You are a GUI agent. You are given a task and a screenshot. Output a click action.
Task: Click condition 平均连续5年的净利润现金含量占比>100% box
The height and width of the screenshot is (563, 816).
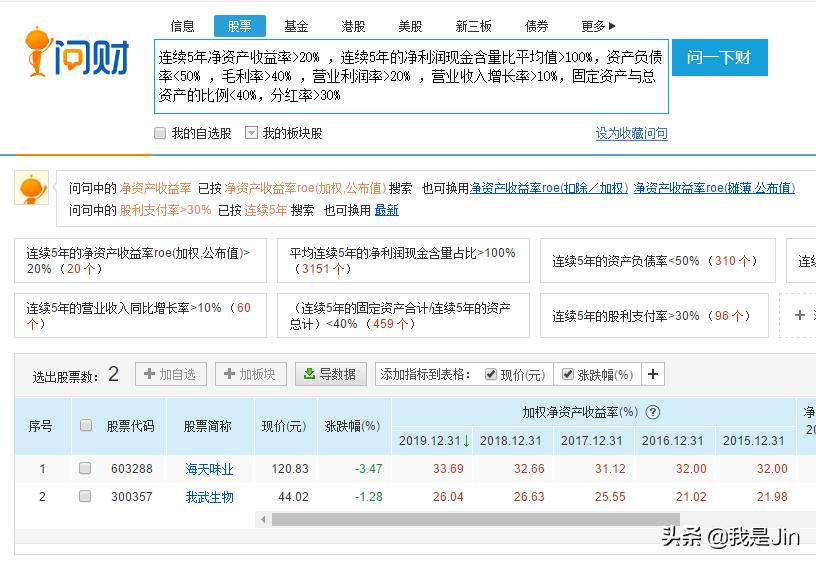(403, 261)
